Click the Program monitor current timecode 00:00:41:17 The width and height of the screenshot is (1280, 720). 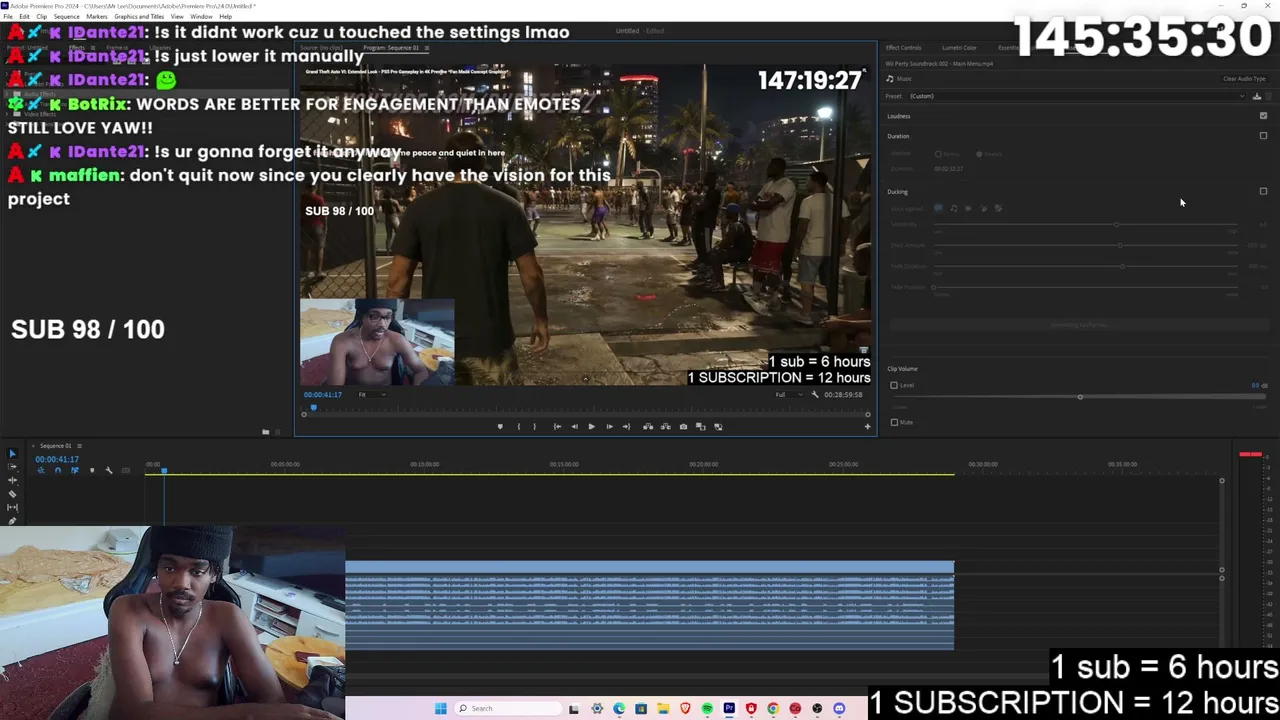pyautogui.click(x=323, y=395)
